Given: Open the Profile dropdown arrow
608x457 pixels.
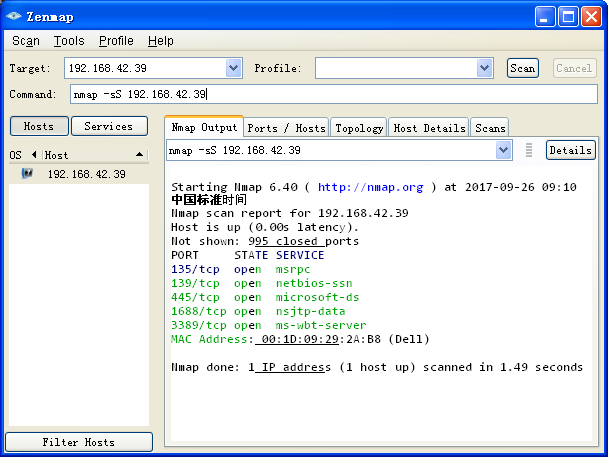Looking at the screenshot, I should pyautogui.click(x=484, y=68).
